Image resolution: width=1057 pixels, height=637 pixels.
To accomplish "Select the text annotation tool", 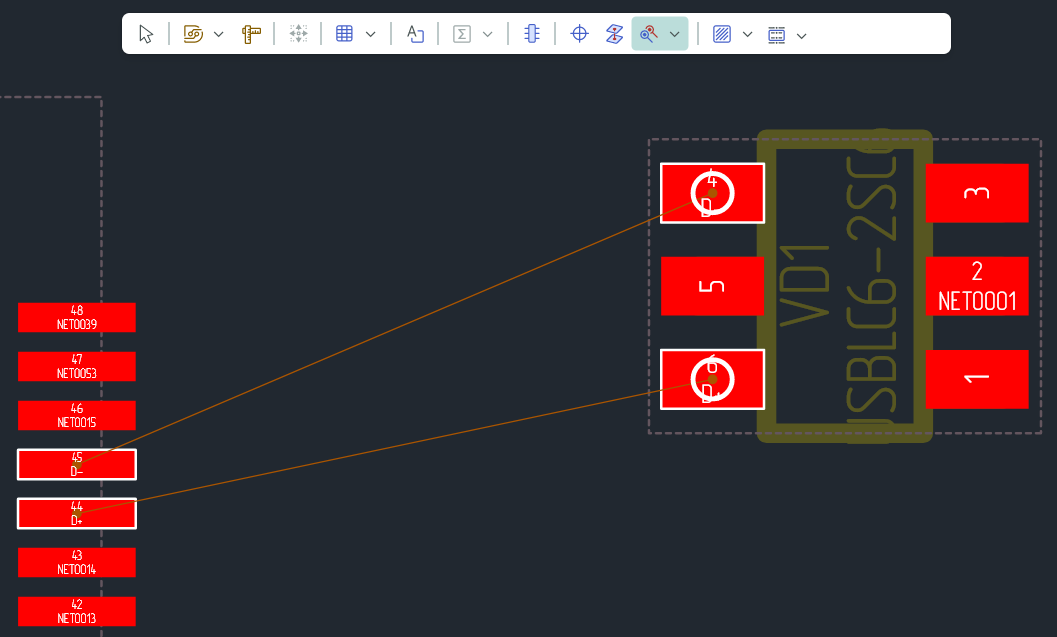I will (x=415, y=34).
